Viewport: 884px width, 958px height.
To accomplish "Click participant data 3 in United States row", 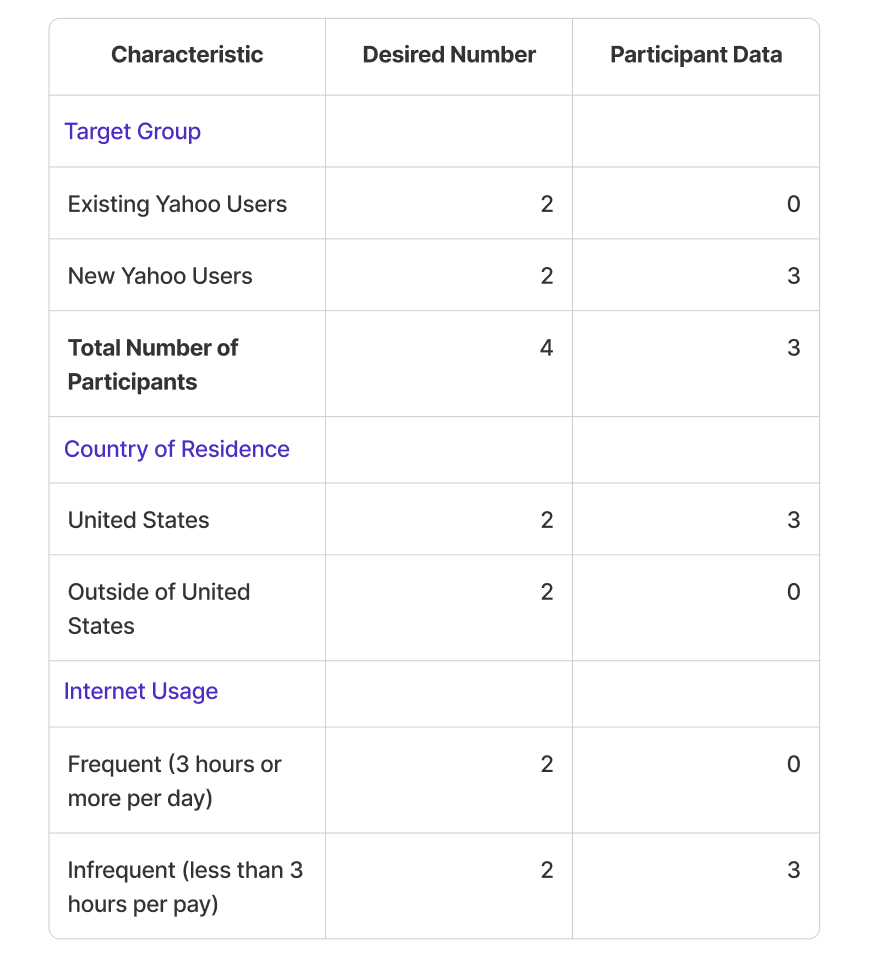I will 794,521.
